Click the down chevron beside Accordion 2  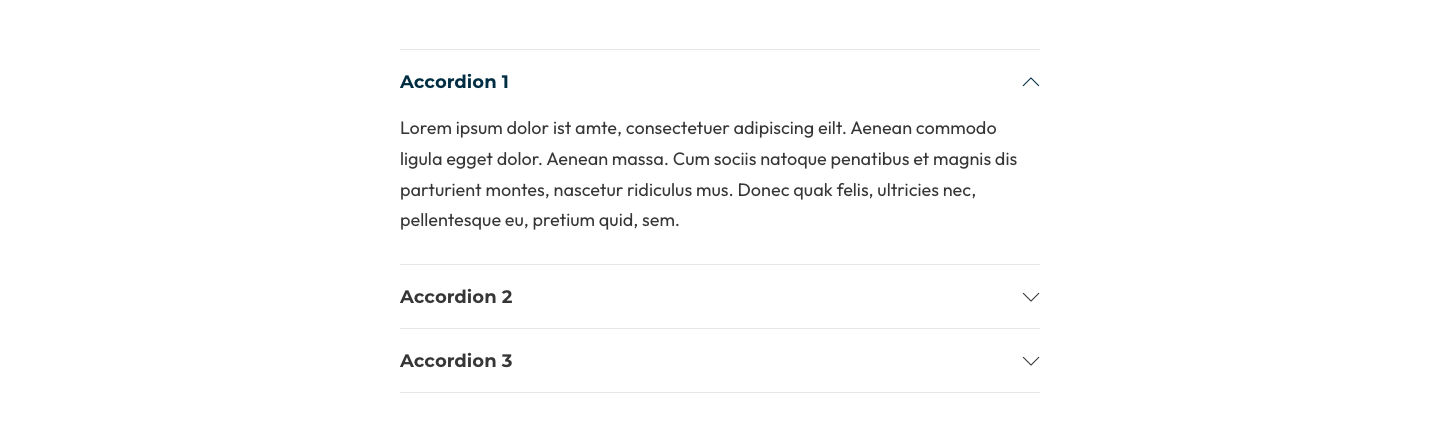click(1031, 297)
